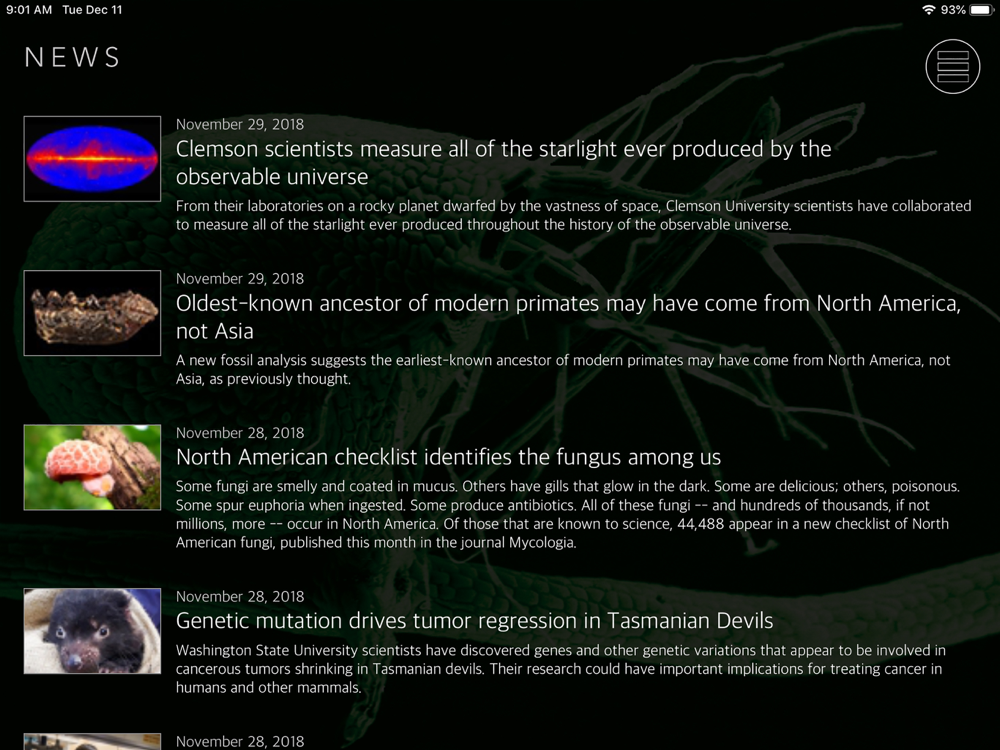Tap the 93% battery percentage
This screenshot has height=750, width=1000.
pyautogui.click(x=953, y=10)
